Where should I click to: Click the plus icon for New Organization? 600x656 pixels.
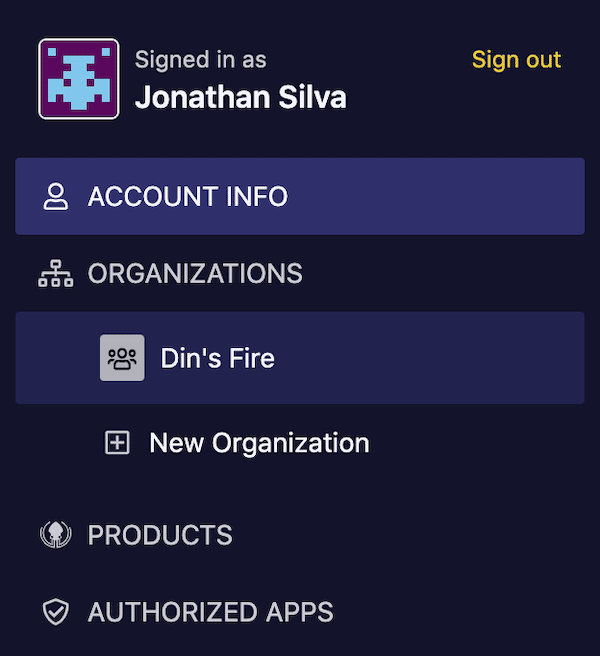[x=118, y=443]
